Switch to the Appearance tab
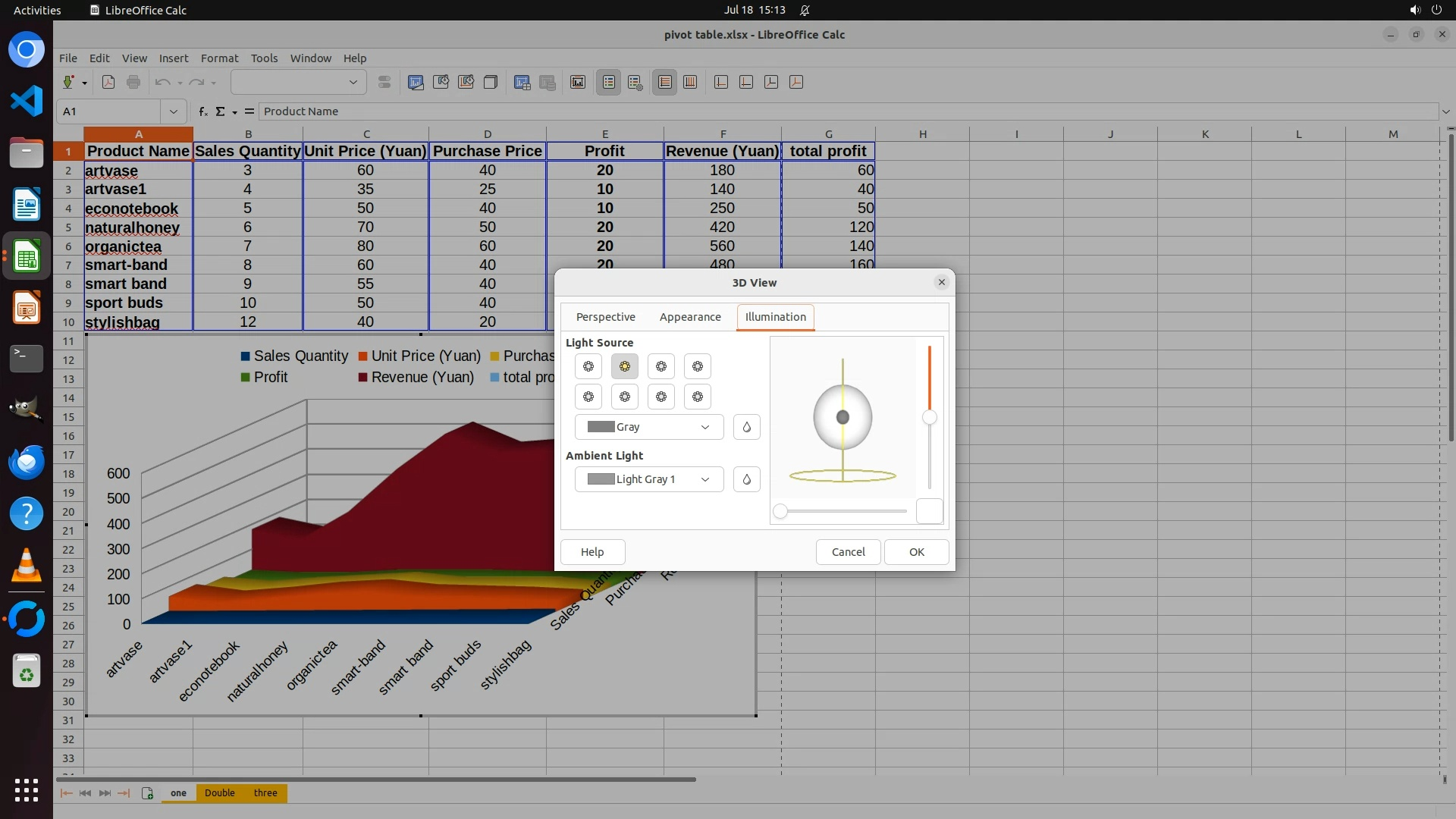This screenshot has height=819, width=1456. pos(689,317)
